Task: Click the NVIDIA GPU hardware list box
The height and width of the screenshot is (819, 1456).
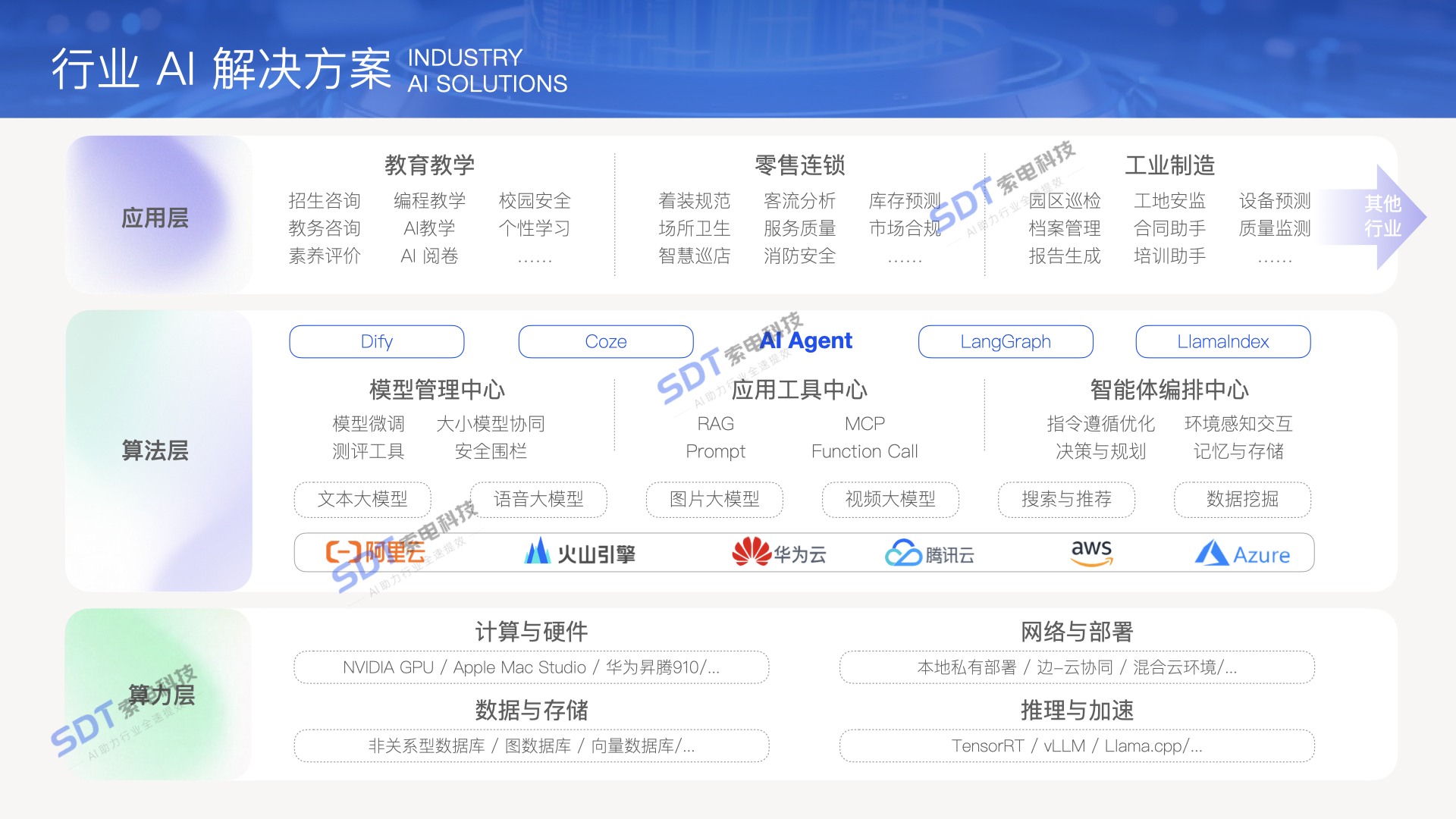Action: 531,667
